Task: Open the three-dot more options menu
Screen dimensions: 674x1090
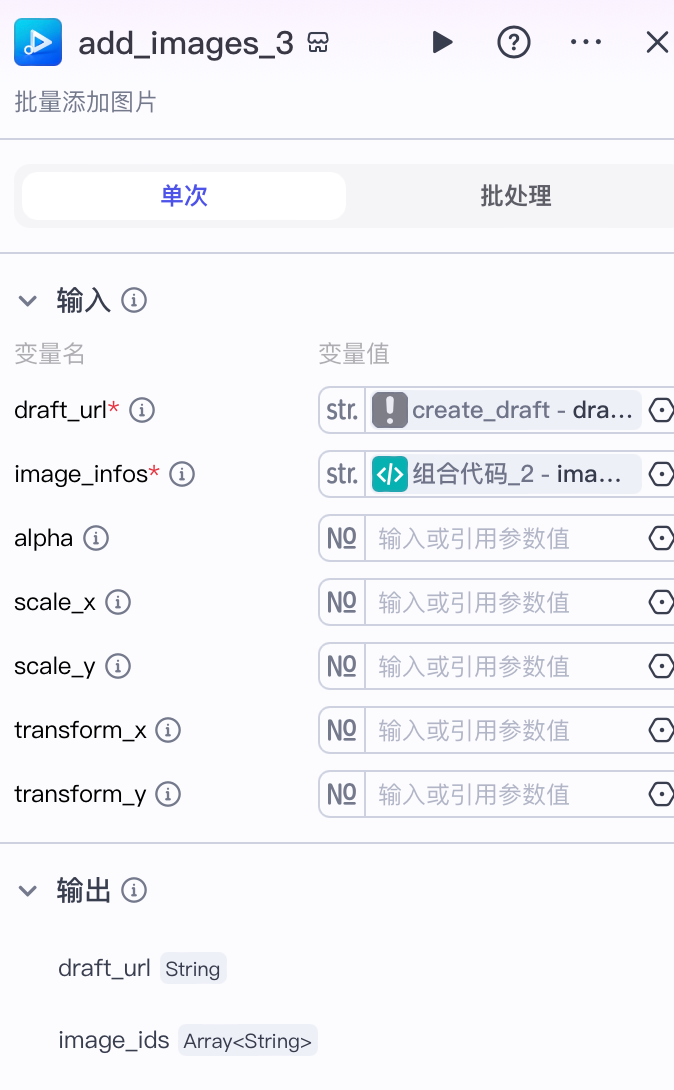Action: (586, 42)
